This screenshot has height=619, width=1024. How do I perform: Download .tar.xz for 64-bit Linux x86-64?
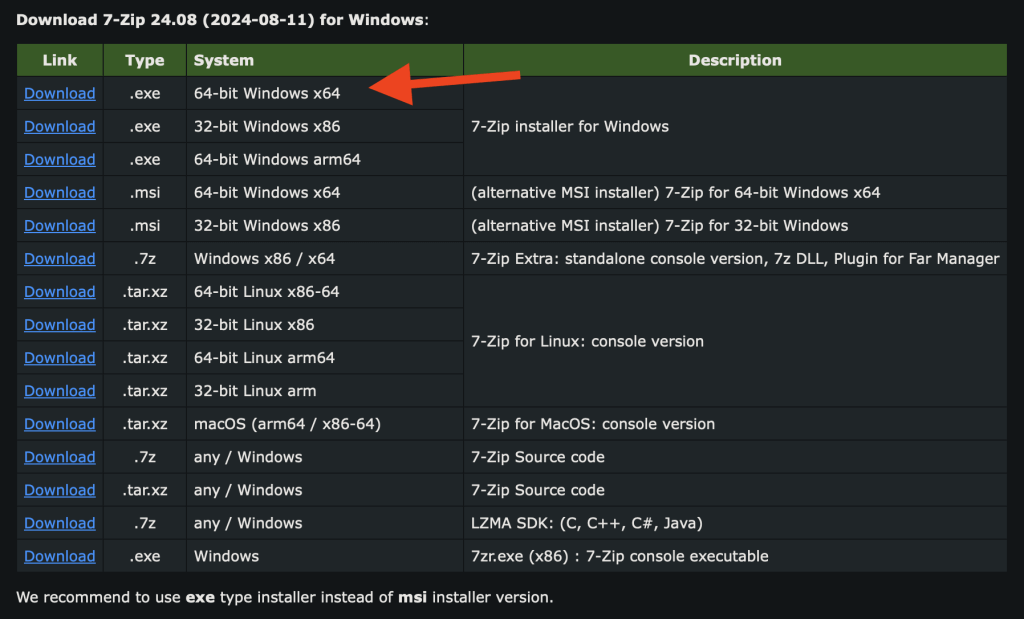[60, 292]
